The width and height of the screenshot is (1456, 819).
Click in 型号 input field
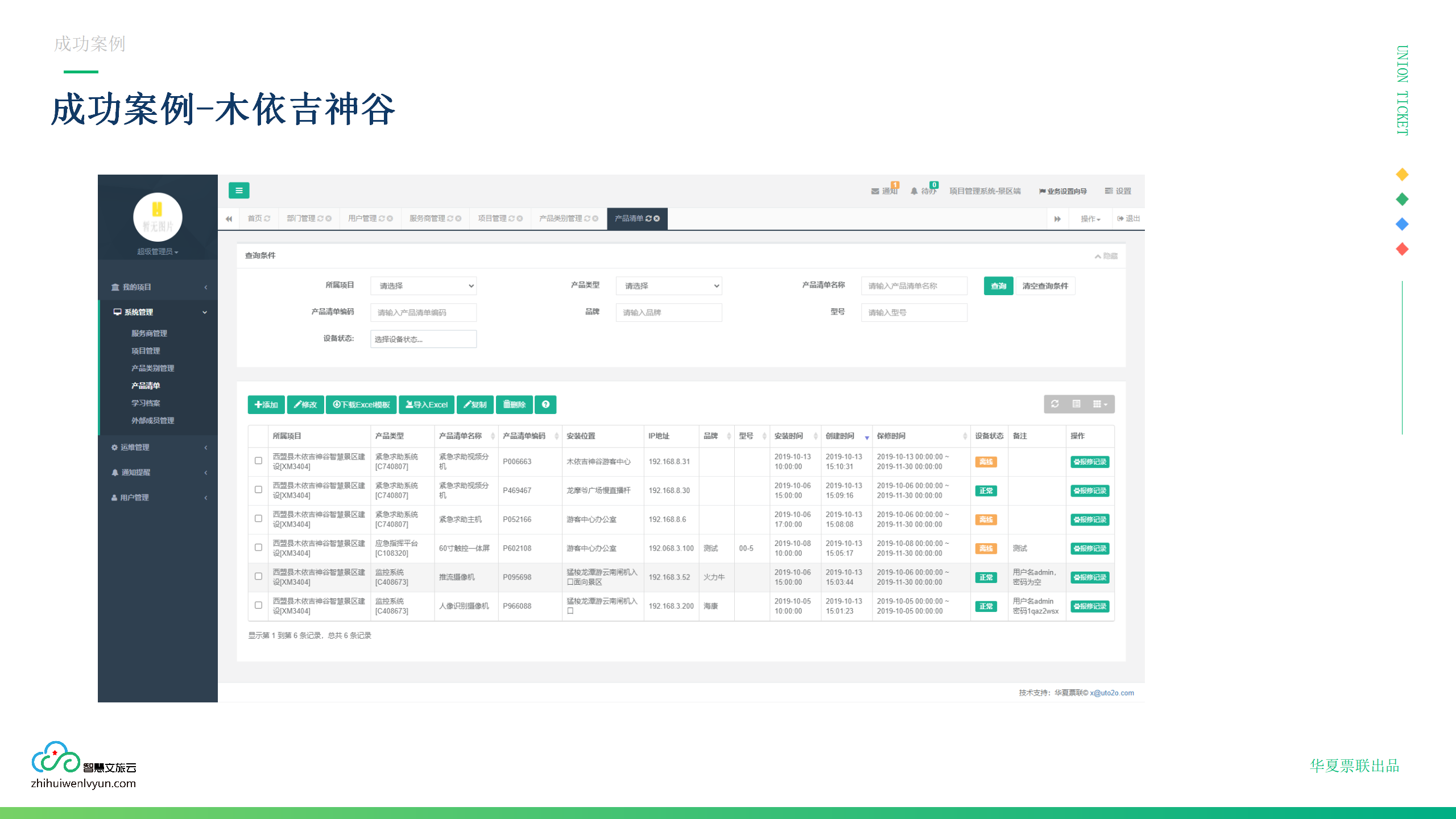click(914, 312)
